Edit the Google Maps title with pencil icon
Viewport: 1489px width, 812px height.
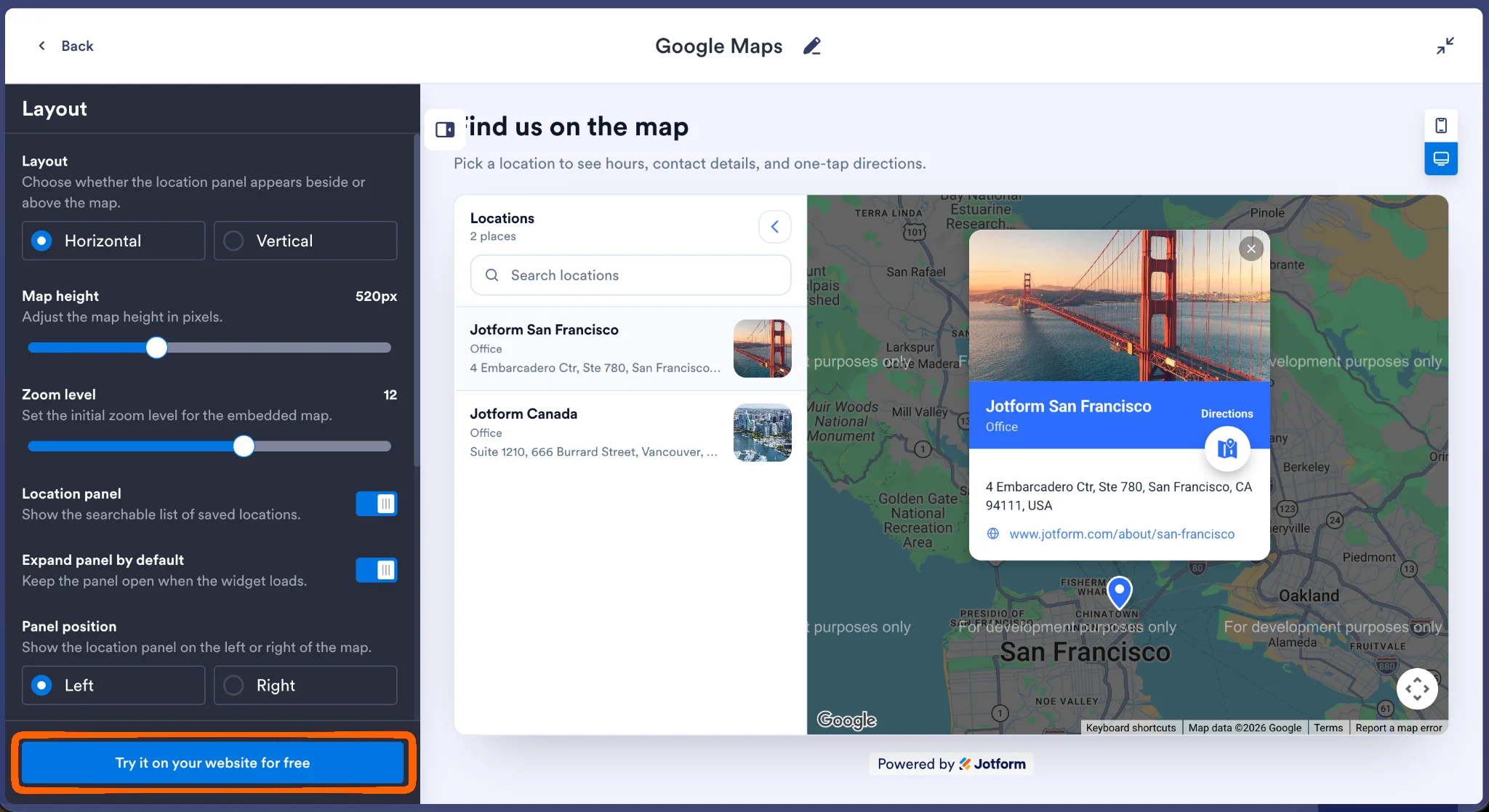tap(812, 46)
